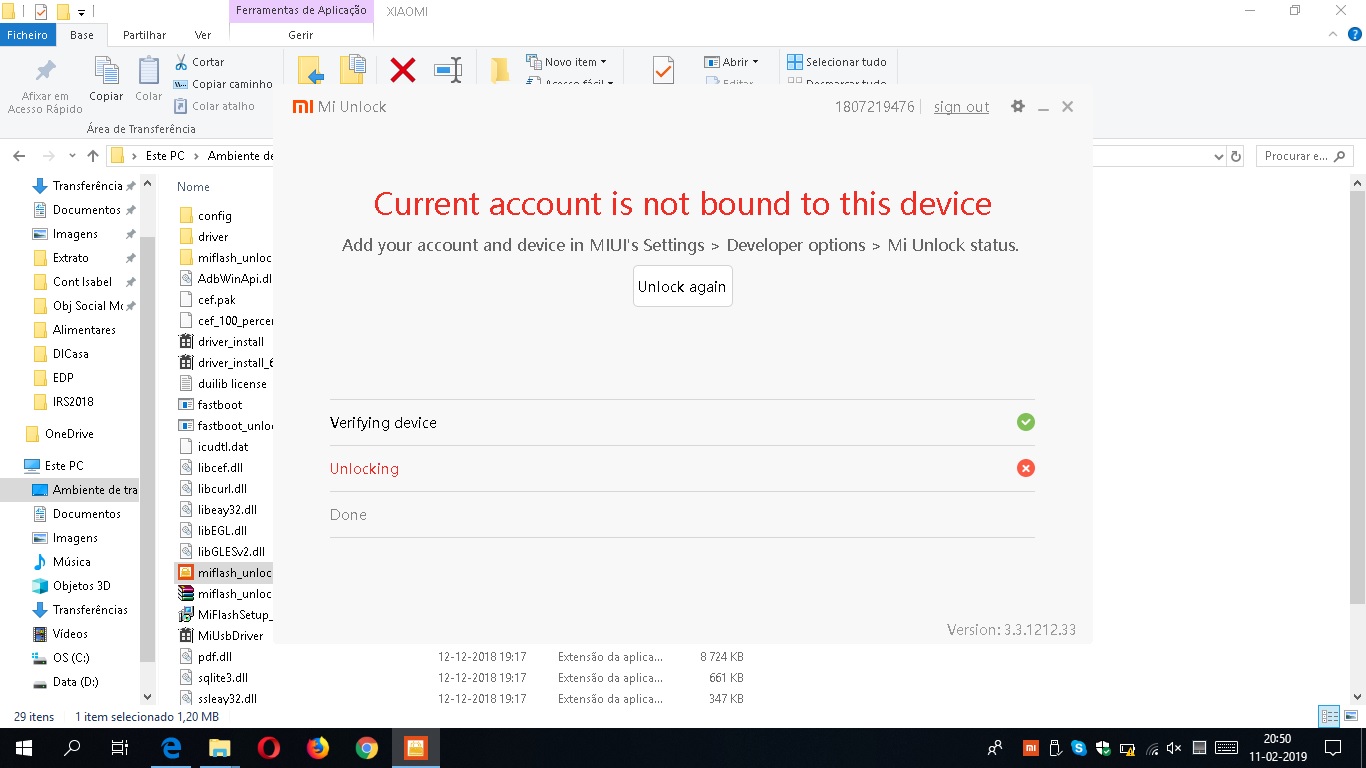Collapse the Explorer ribbon with chevron
The width and height of the screenshot is (1366, 768).
(1333, 35)
